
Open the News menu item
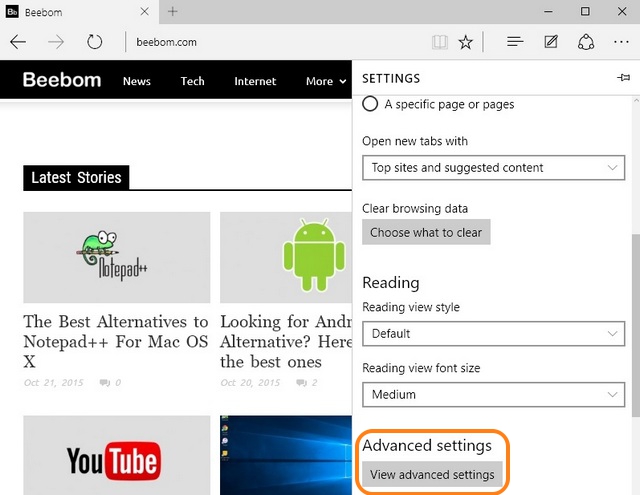click(x=136, y=81)
